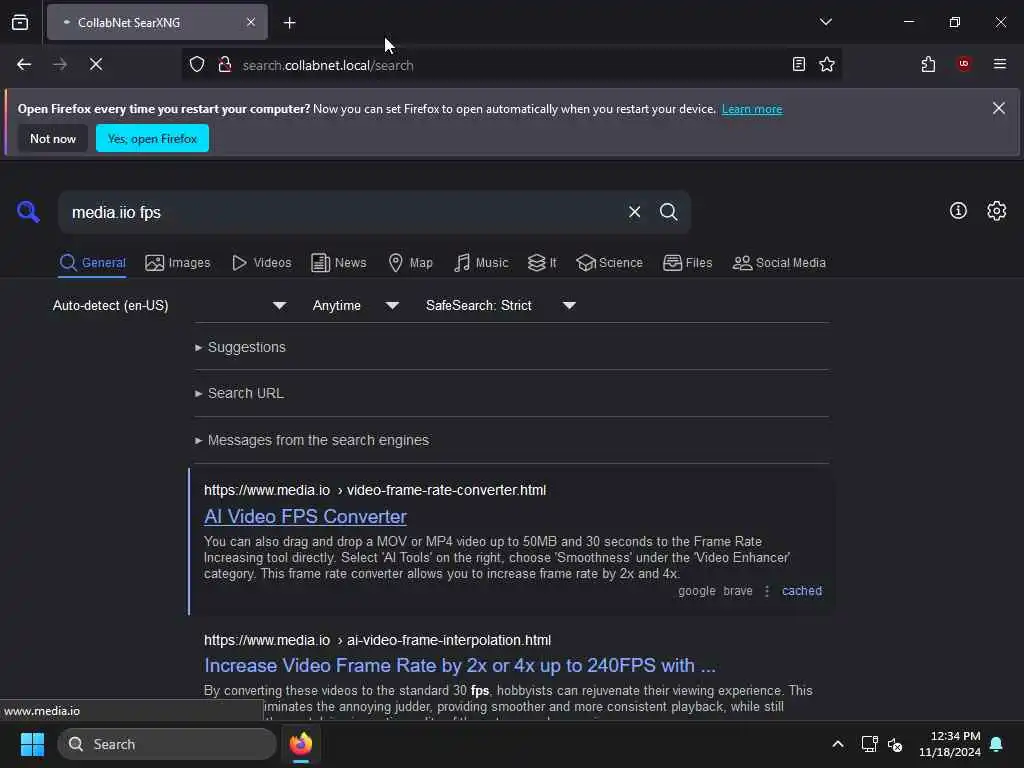Screen dimensions: 1024x768
Task: Open the extensions puzzle icon
Action: [928, 65]
